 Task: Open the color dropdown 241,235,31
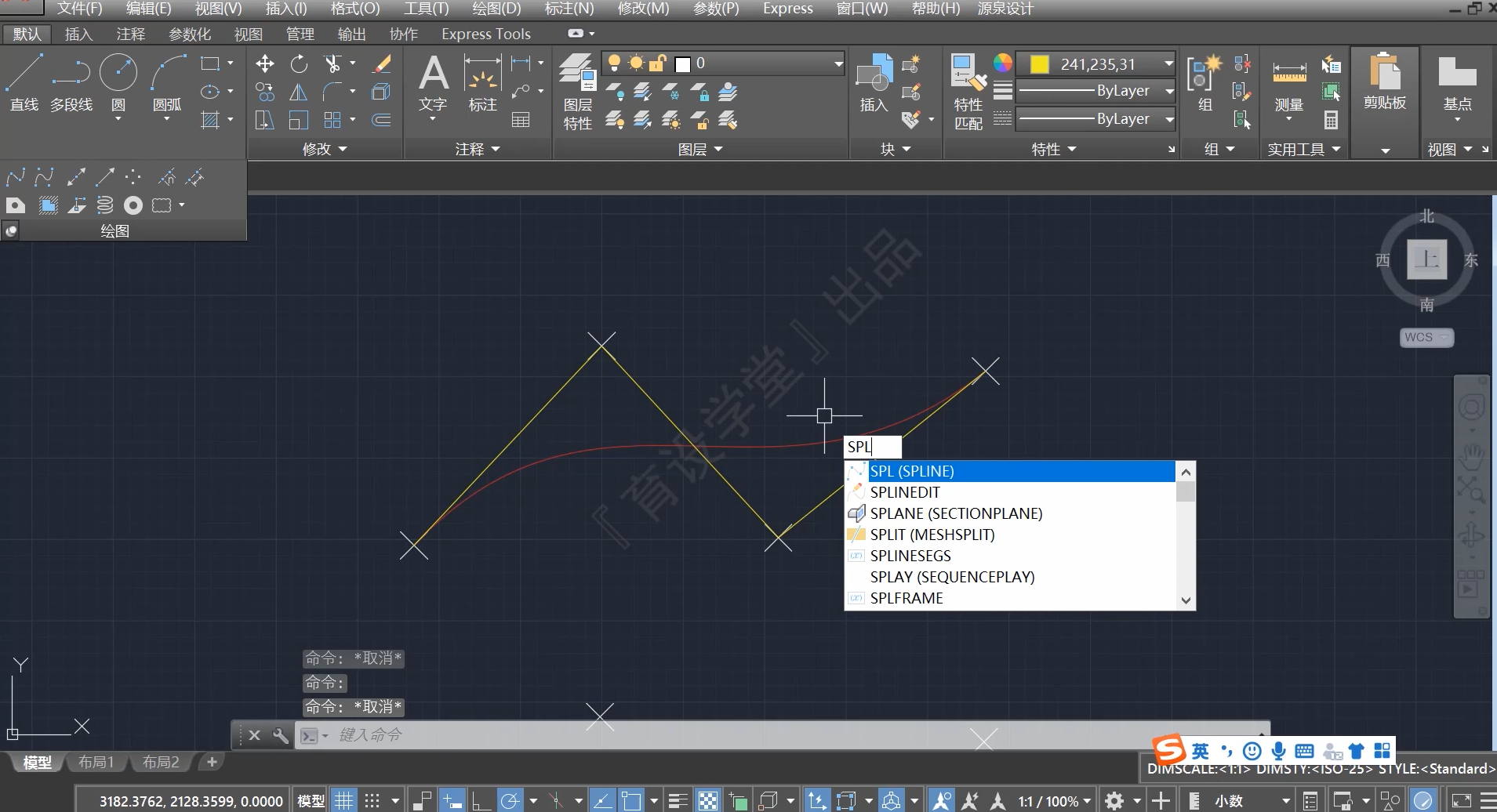1095,63
